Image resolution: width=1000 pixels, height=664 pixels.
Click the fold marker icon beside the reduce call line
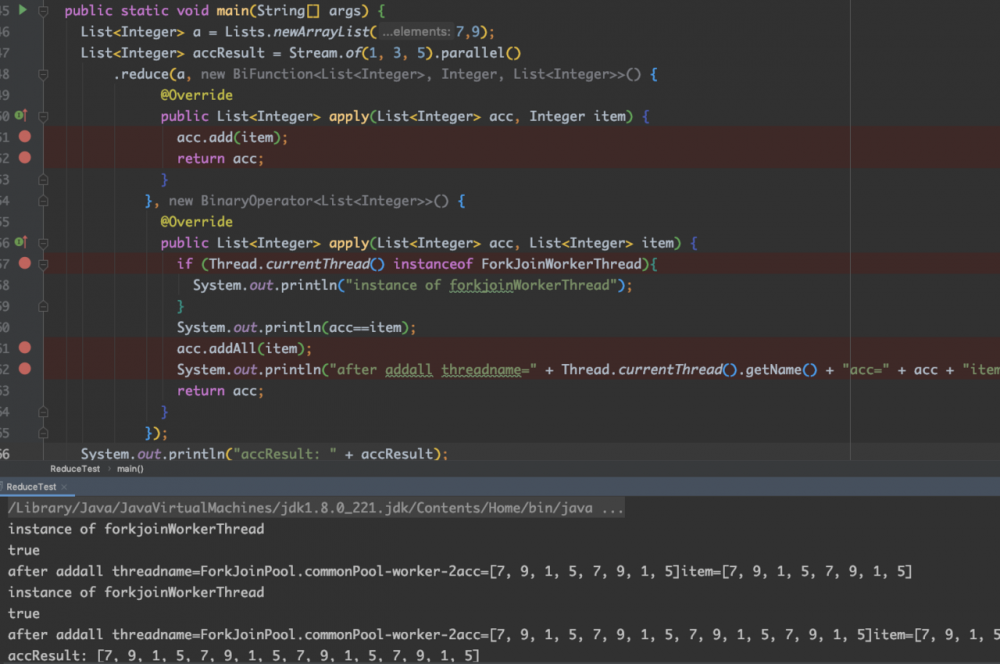click(43, 73)
